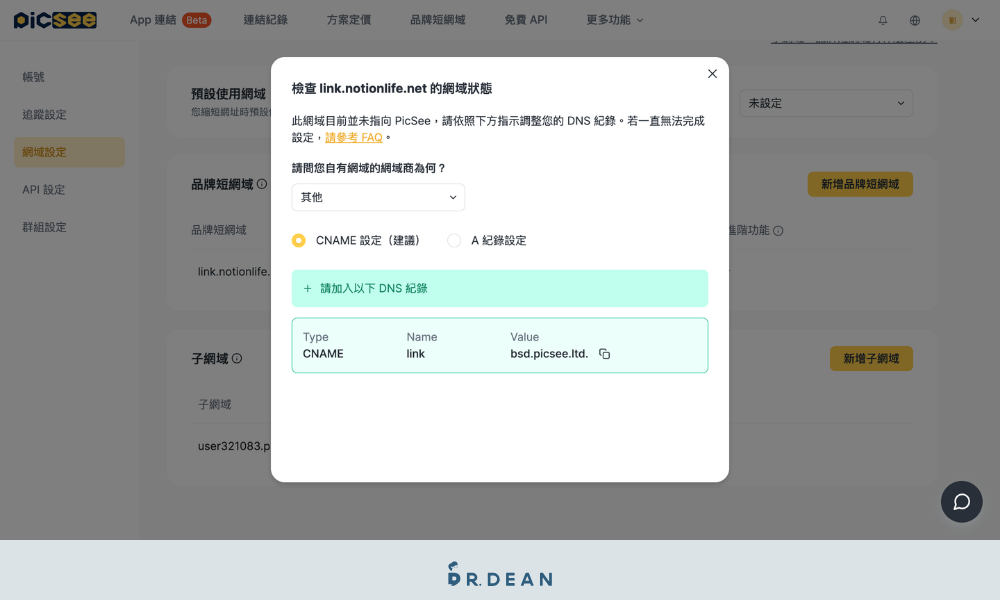
Task: Click info icon beside 進階功能
Action: click(778, 231)
